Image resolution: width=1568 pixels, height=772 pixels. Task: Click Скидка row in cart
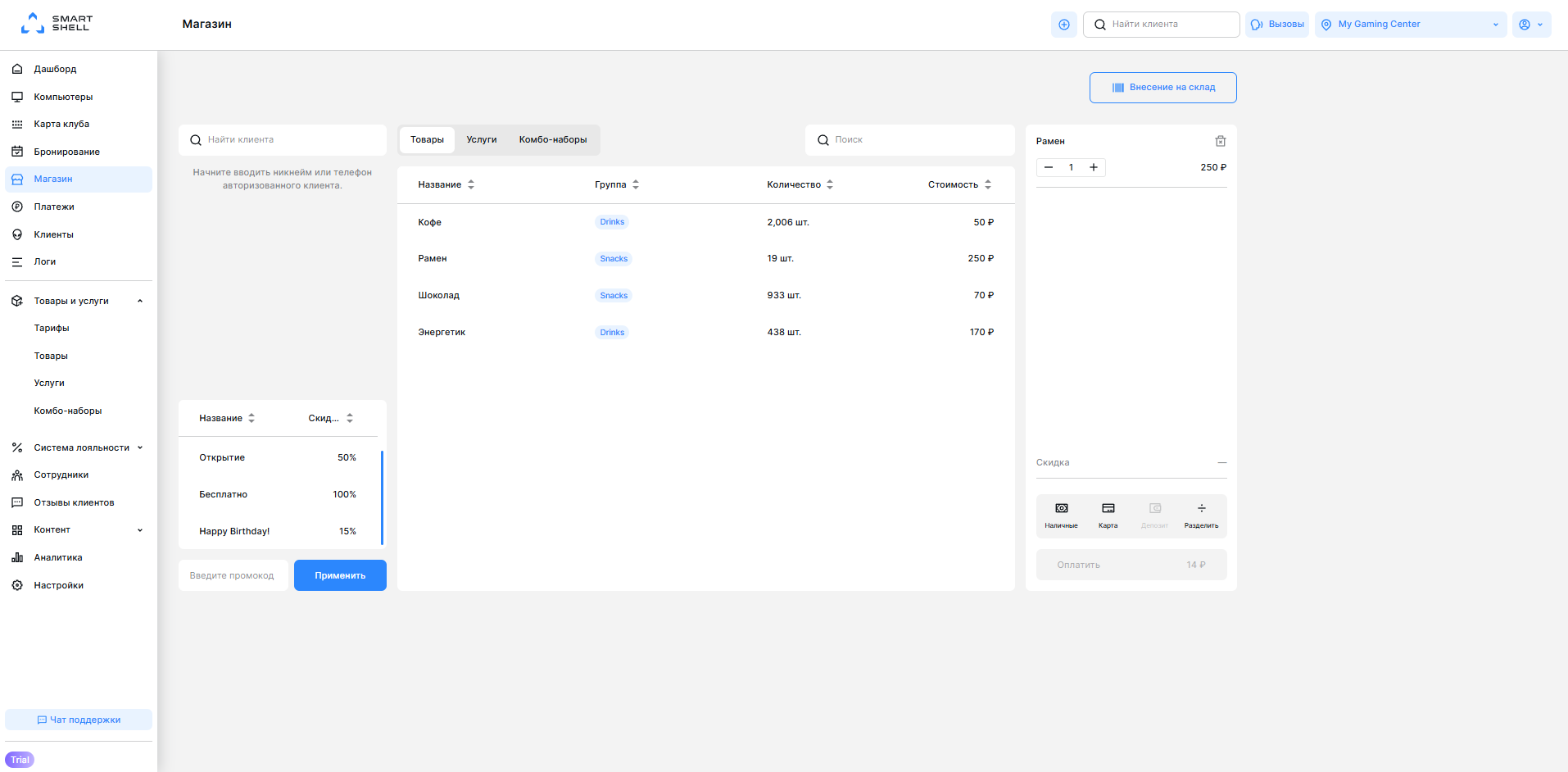(1131, 462)
